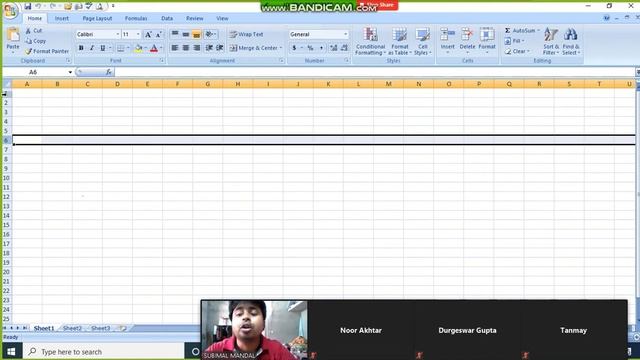
Task: Increase decimal places
Action: (333, 48)
